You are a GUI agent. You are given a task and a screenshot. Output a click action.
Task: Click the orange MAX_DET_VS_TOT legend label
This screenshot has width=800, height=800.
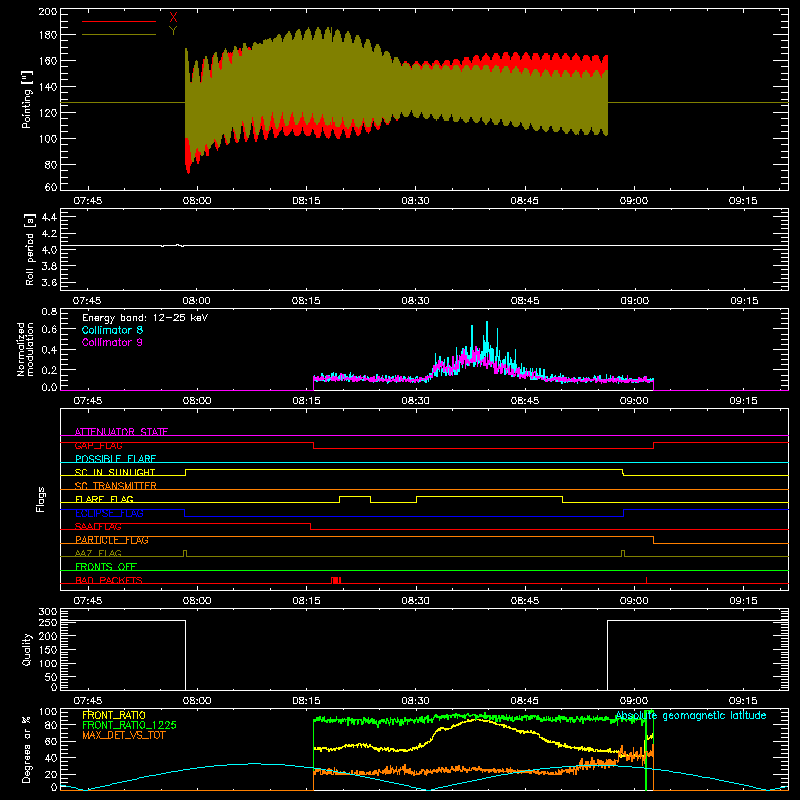click(123, 735)
